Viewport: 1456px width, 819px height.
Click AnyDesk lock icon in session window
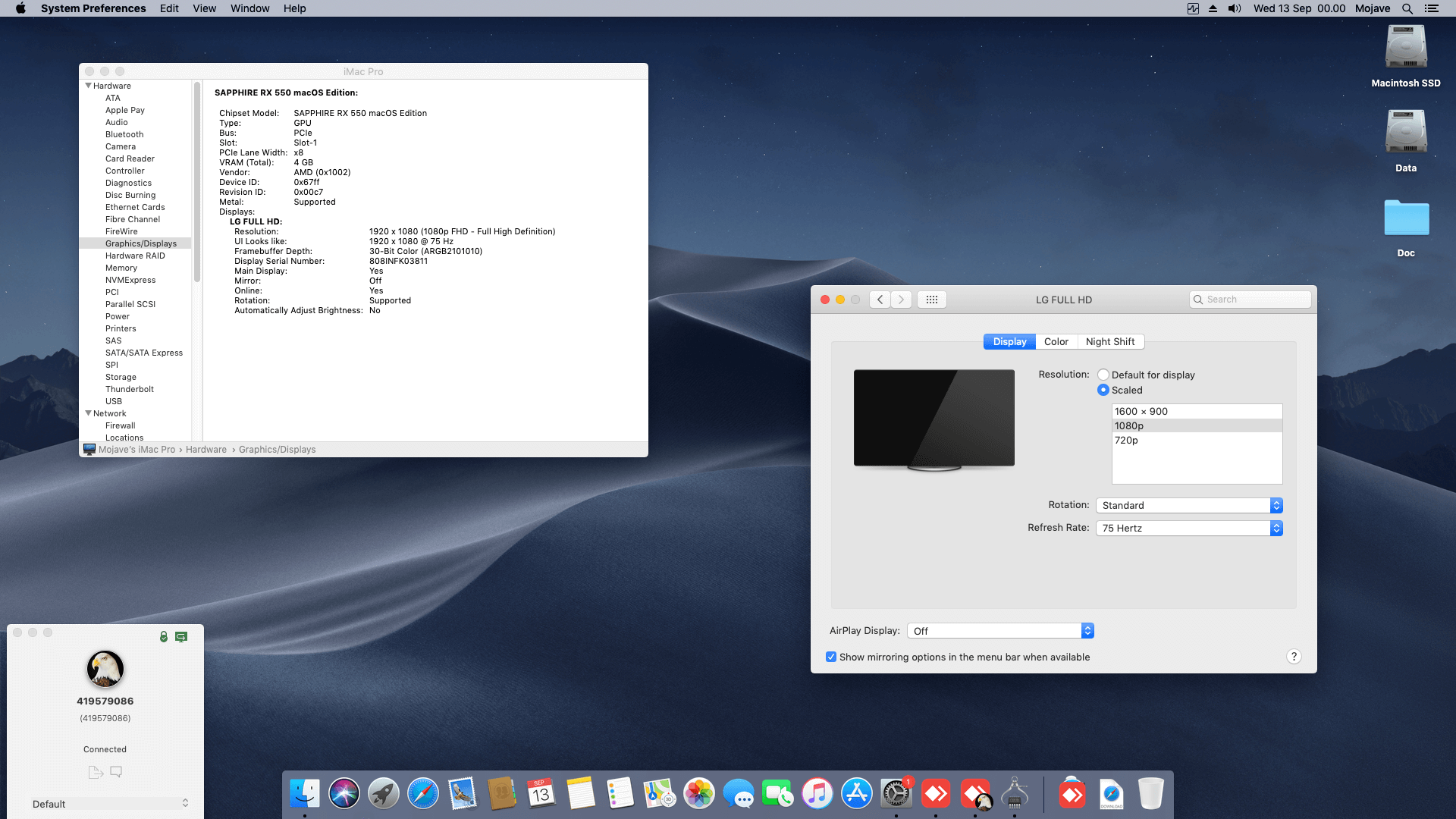pyautogui.click(x=164, y=637)
